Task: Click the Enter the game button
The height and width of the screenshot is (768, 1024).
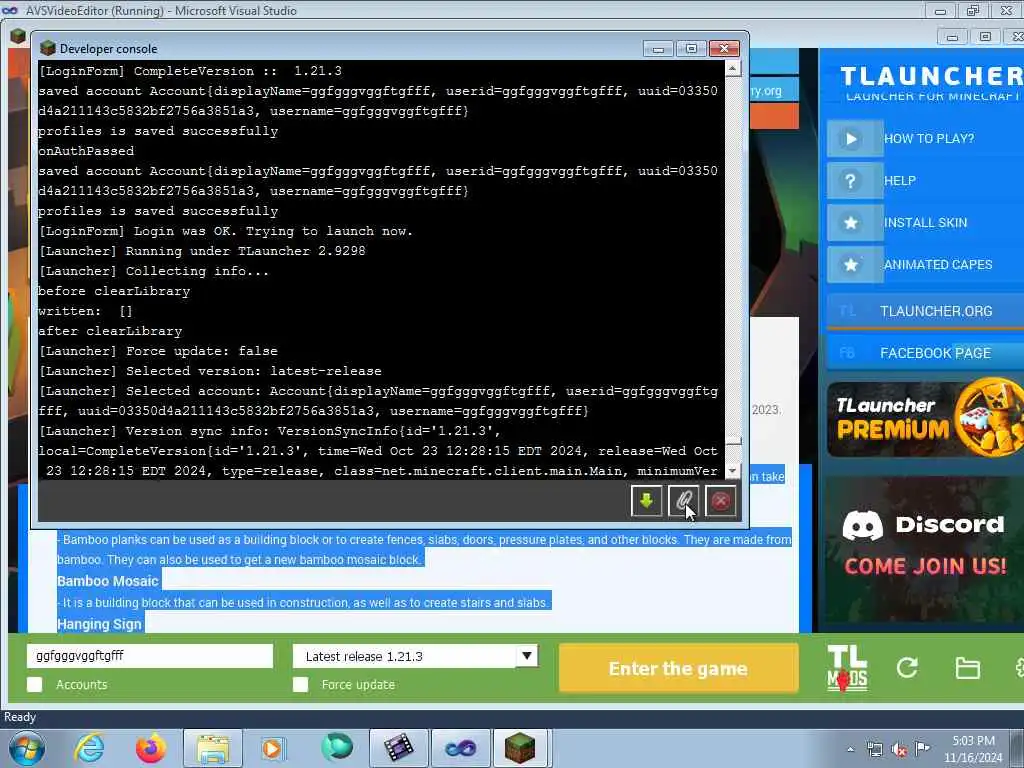Action: tap(679, 668)
